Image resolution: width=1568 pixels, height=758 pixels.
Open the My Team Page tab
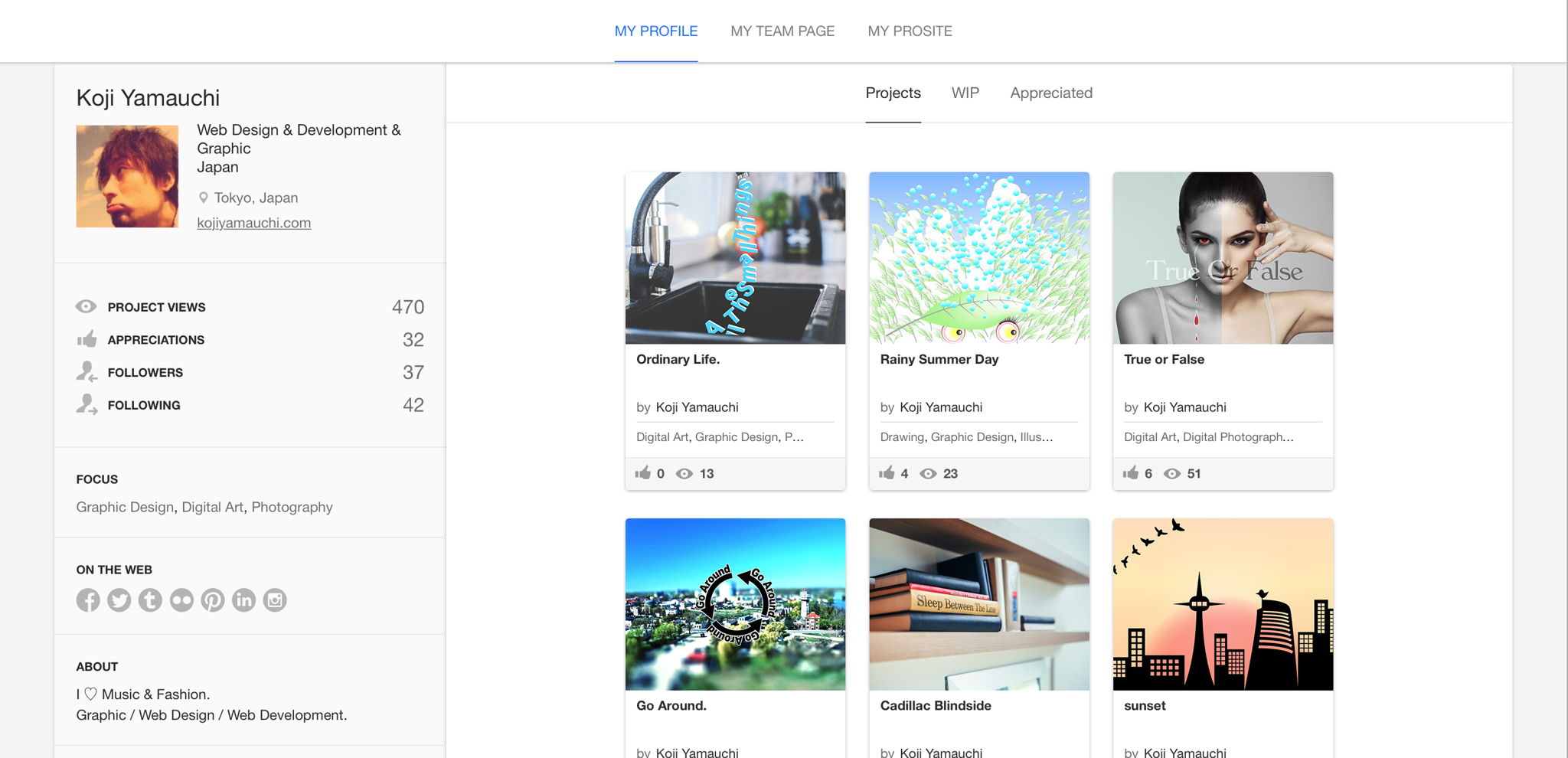click(x=782, y=31)
